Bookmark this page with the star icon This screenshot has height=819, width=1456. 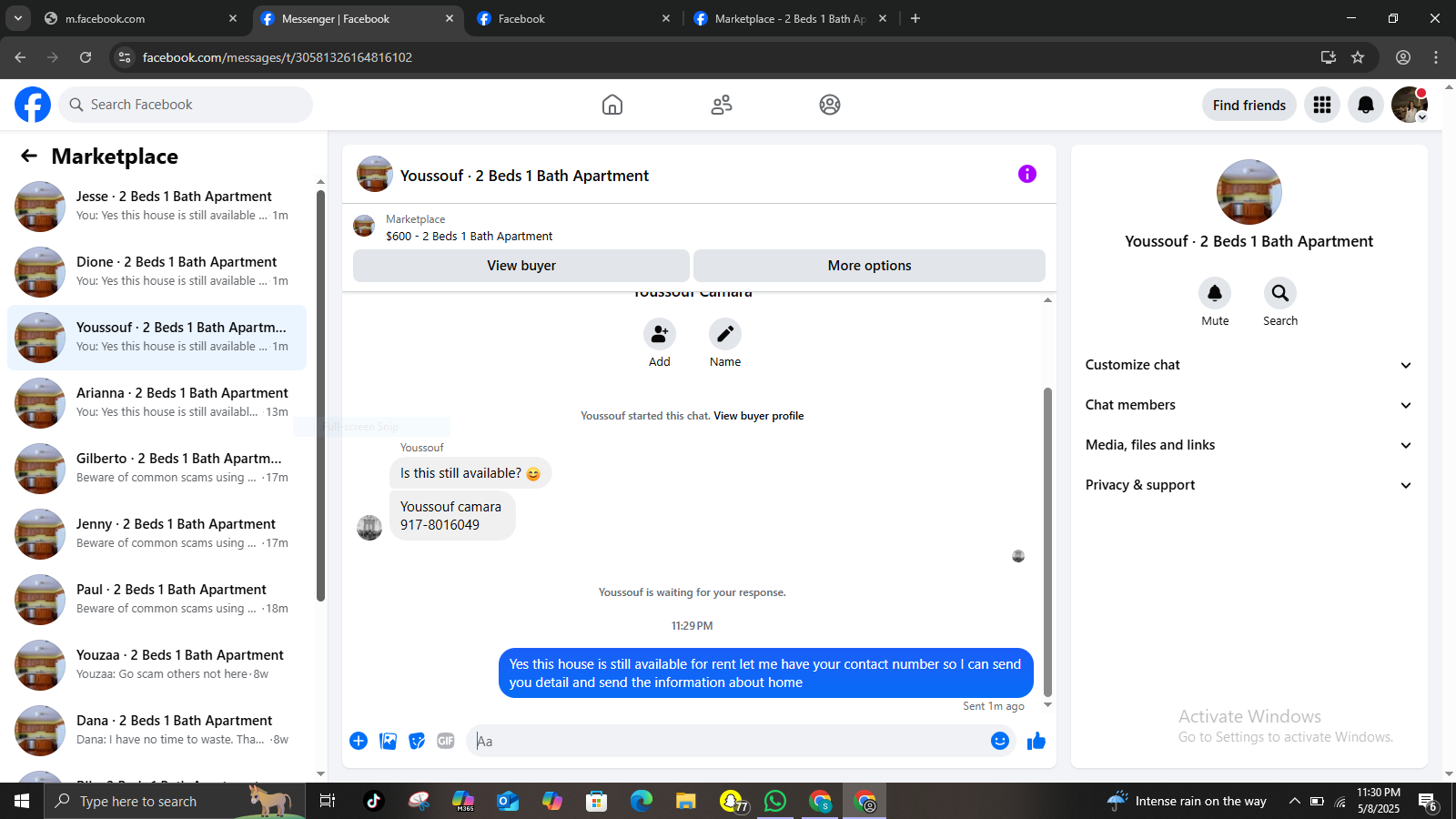click(x=1358, y=57)
